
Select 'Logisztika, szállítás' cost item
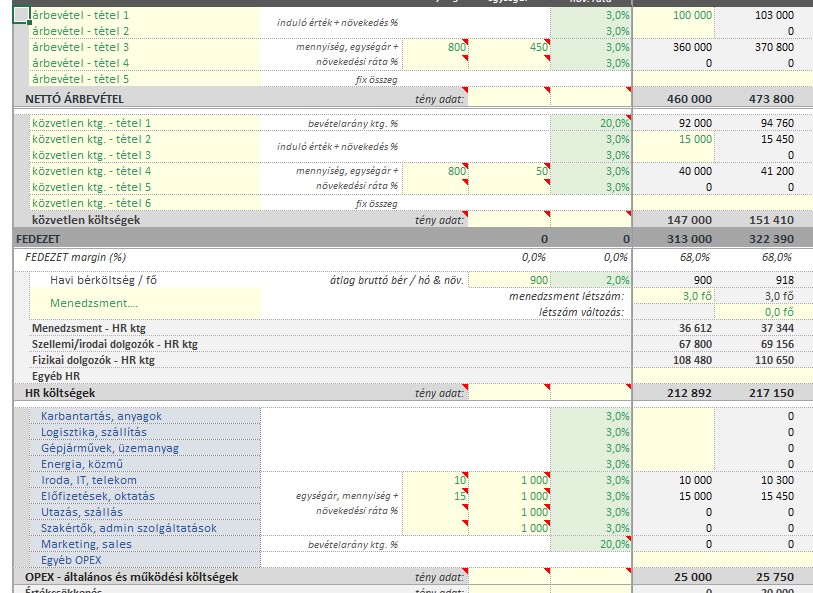click(x=145, y=432)
